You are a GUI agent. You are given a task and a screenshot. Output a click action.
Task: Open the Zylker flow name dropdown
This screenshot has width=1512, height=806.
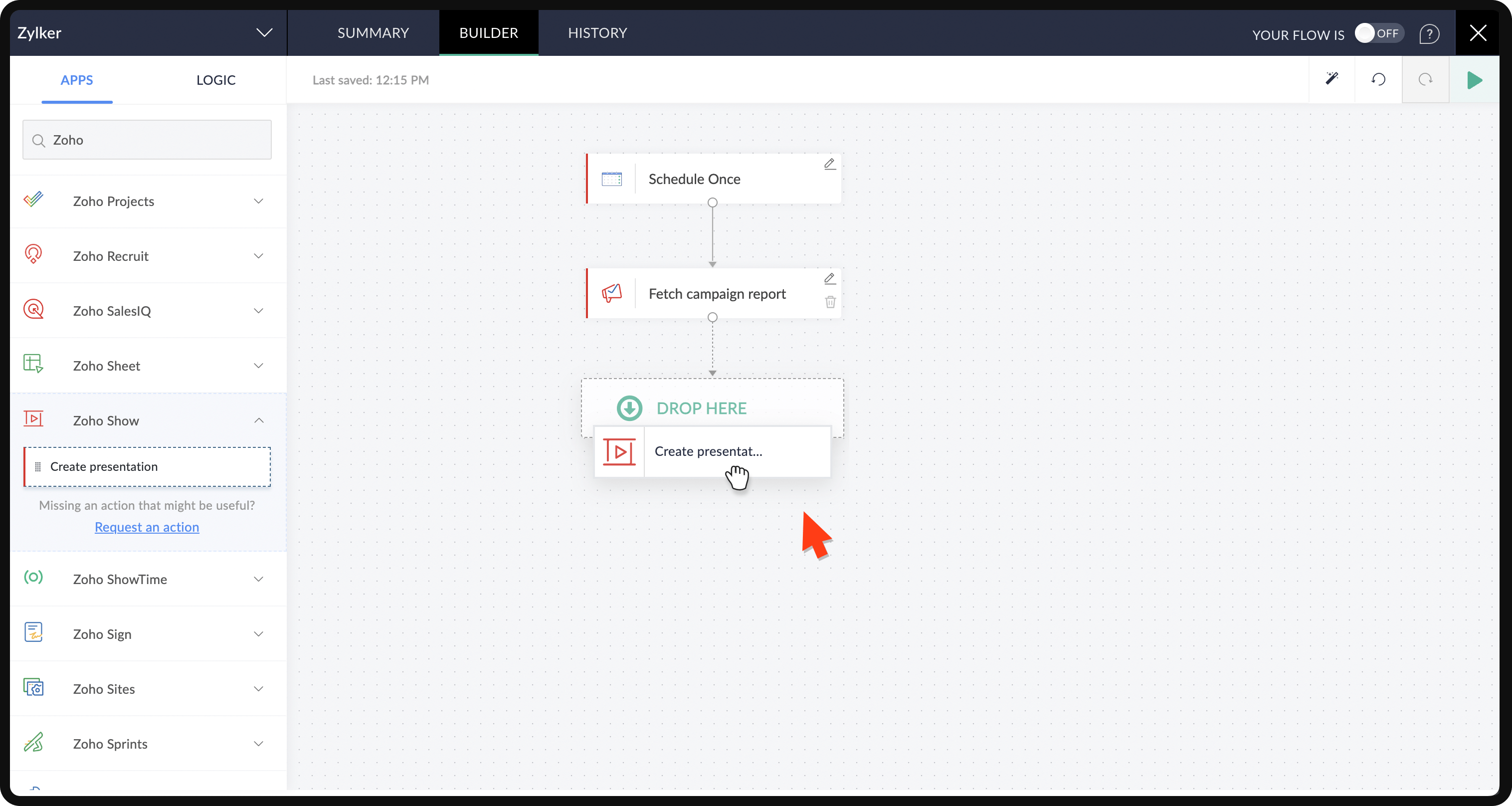pos(264,33)
